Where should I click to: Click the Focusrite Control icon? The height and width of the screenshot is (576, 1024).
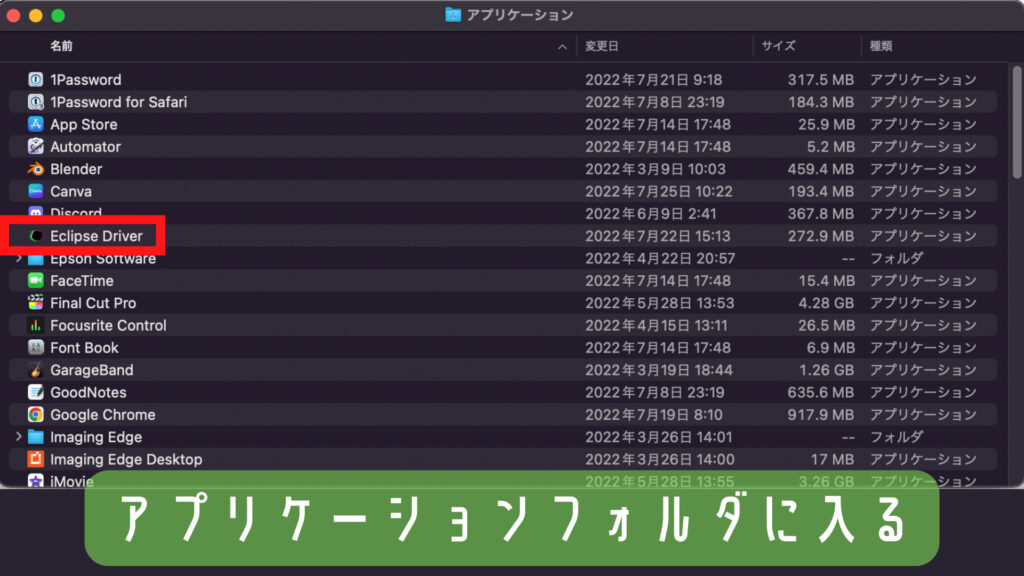tap(35, 325)
